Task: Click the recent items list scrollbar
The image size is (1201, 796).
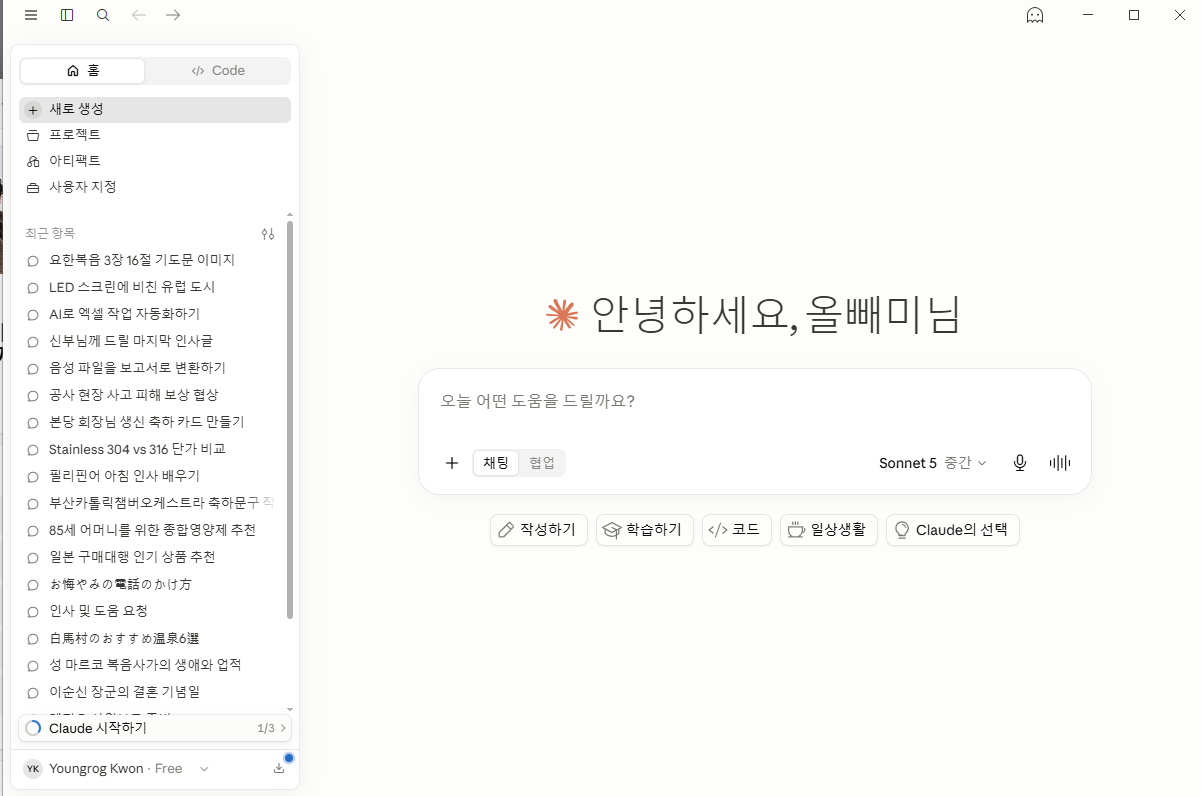Action: point(290,420)
